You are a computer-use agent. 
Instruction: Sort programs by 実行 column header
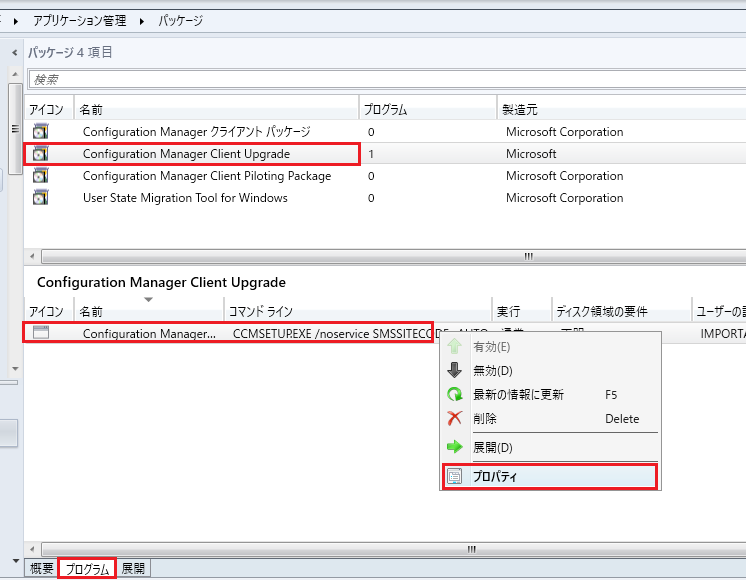[522, 311]
